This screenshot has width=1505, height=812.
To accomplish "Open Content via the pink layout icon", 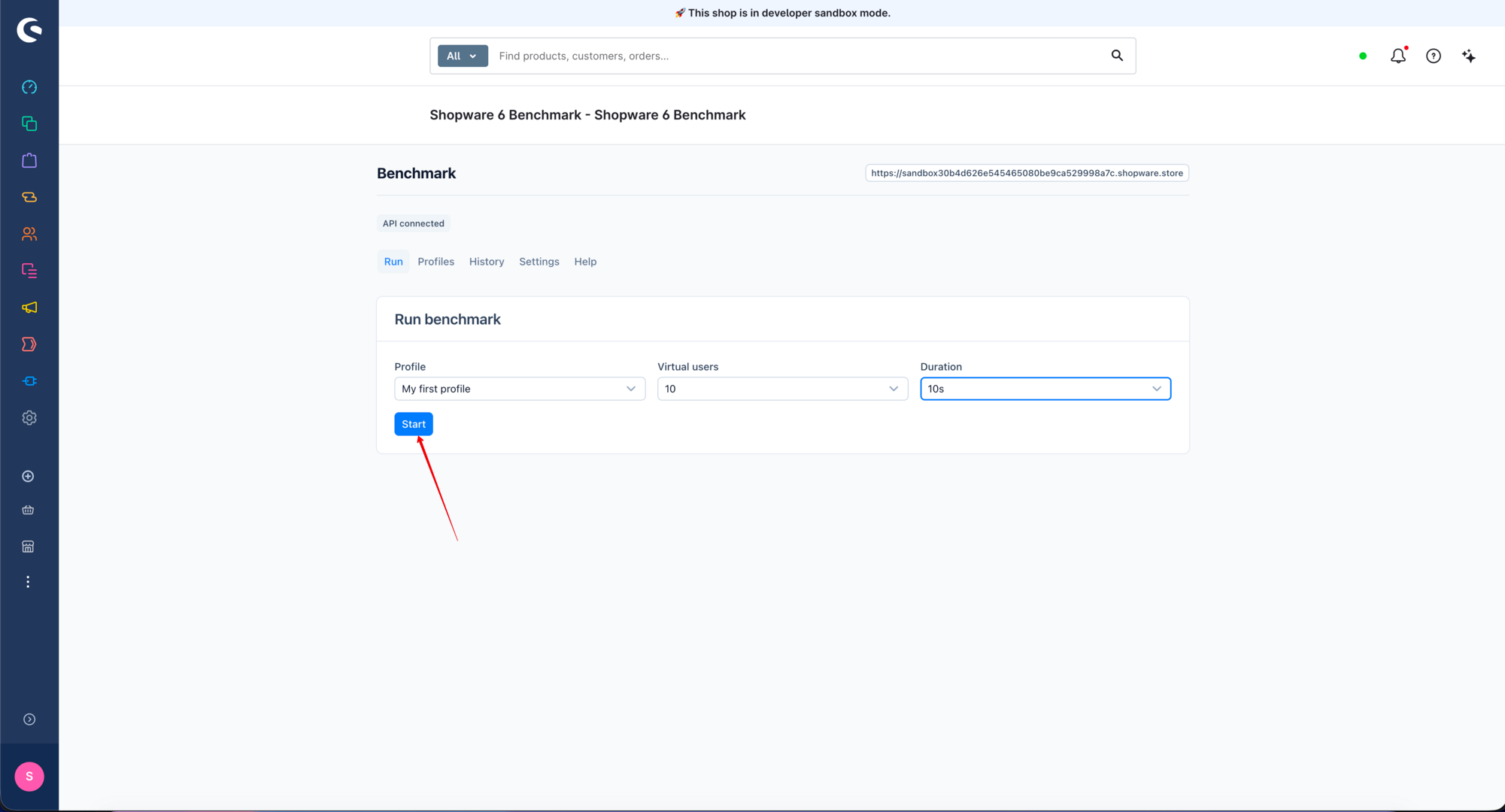I will click(x=29, y=271).
